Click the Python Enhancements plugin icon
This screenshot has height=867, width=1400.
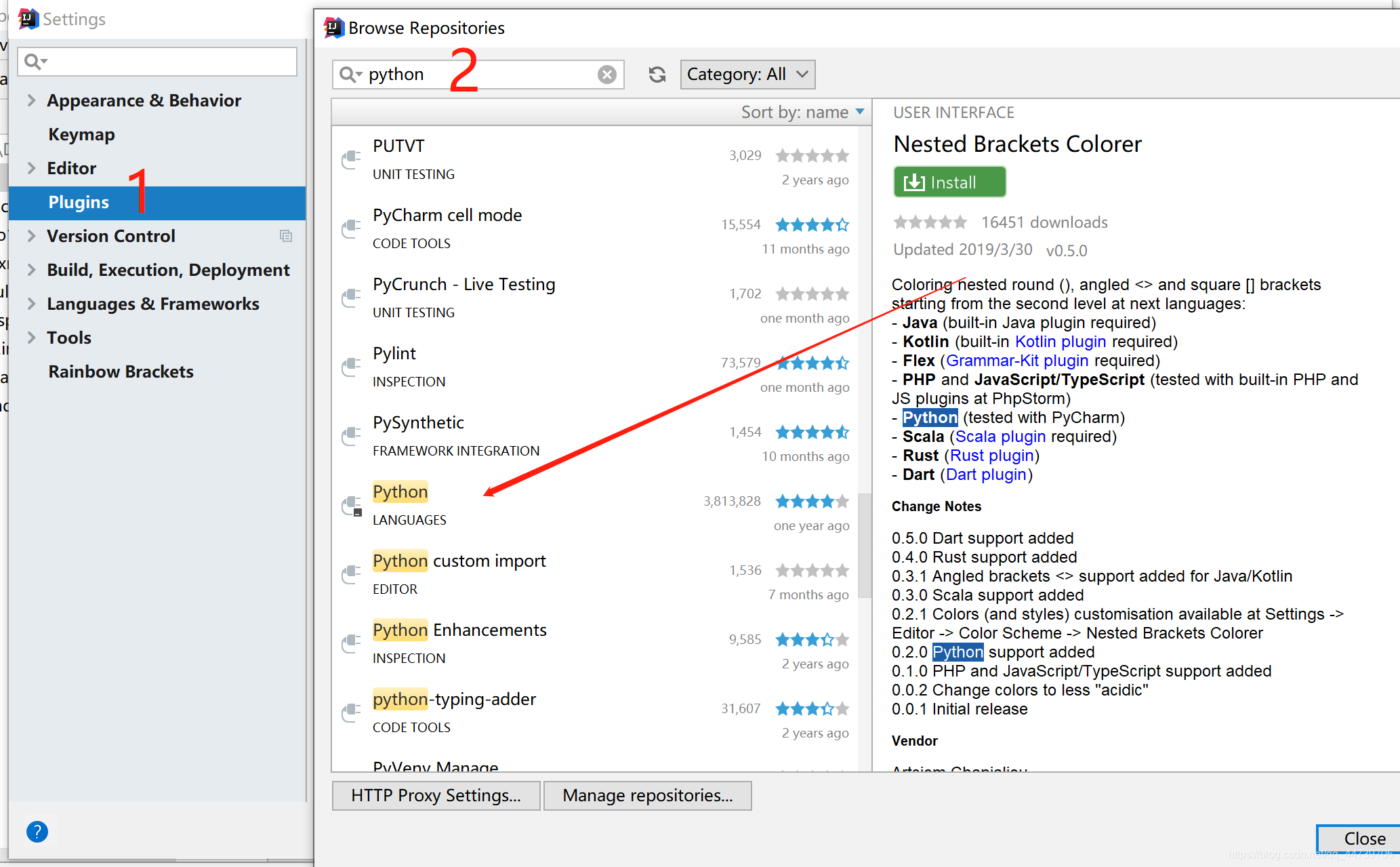tap(351, 643)
